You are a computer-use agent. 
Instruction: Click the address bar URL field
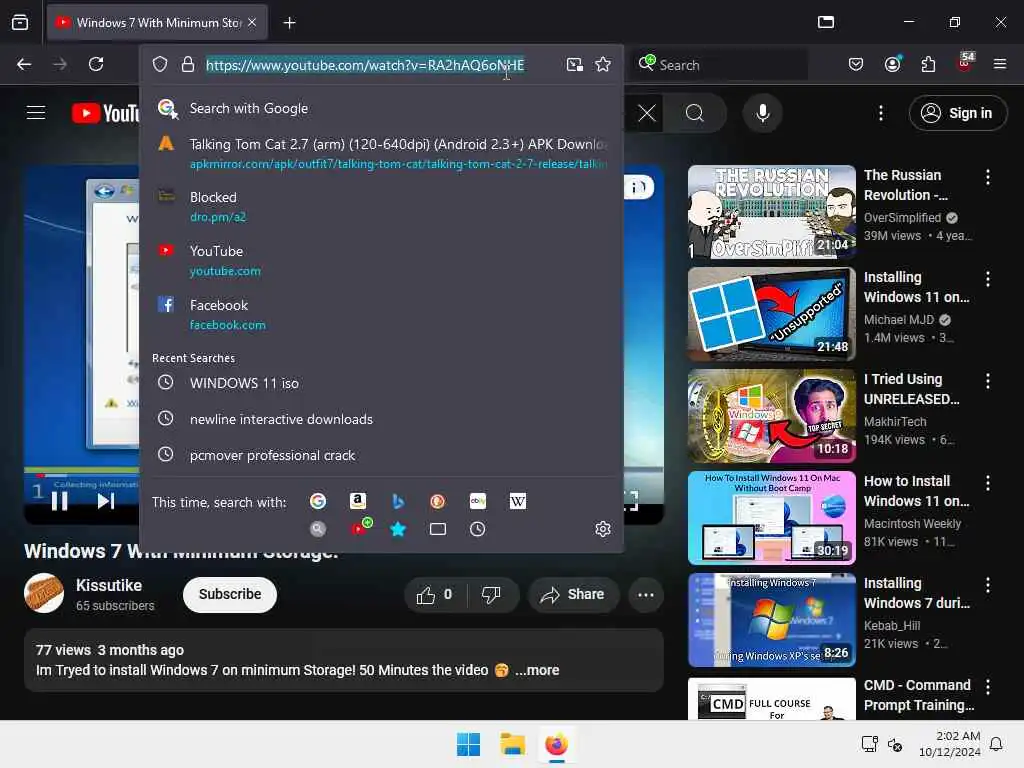coord(379,65)
